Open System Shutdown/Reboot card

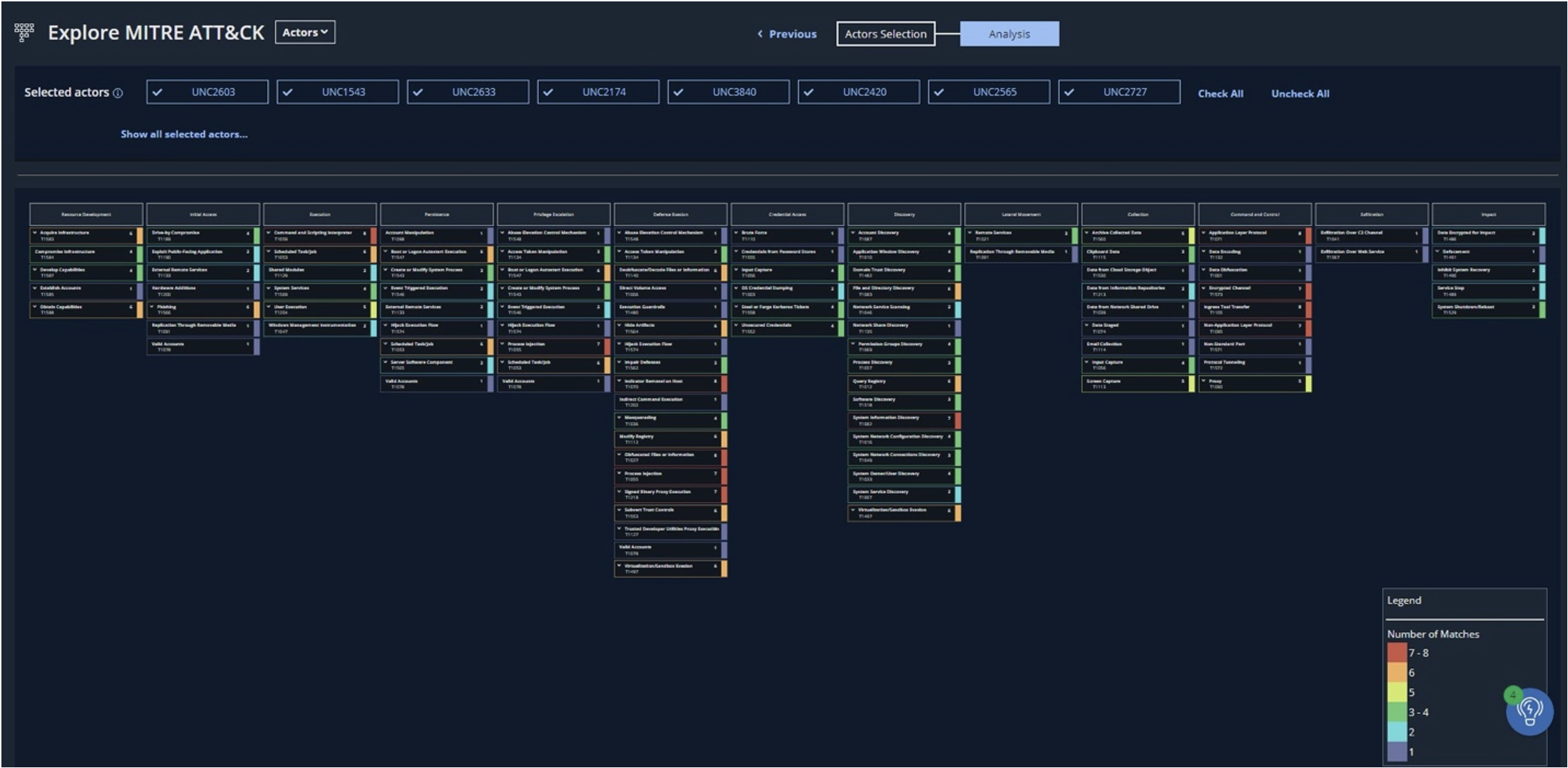(x=1488, y=309)
